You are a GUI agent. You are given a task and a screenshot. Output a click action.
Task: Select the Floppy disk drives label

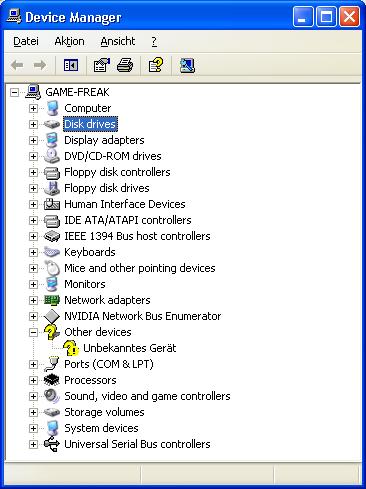coord(107,188)
